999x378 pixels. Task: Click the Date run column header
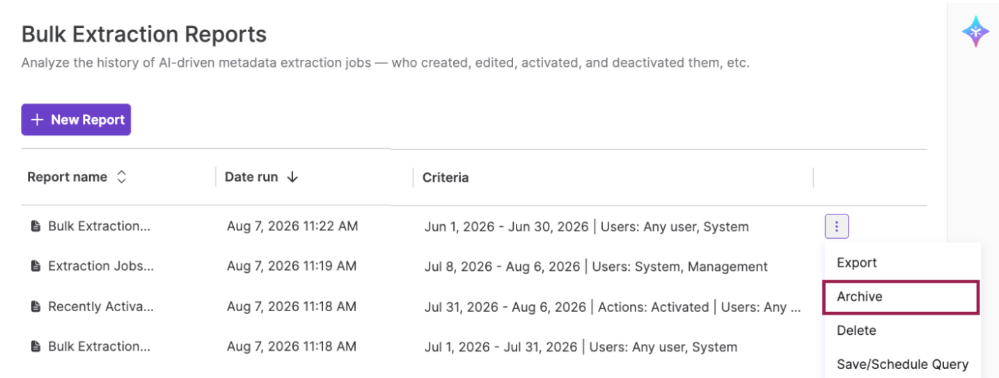[x=251, y=177]
